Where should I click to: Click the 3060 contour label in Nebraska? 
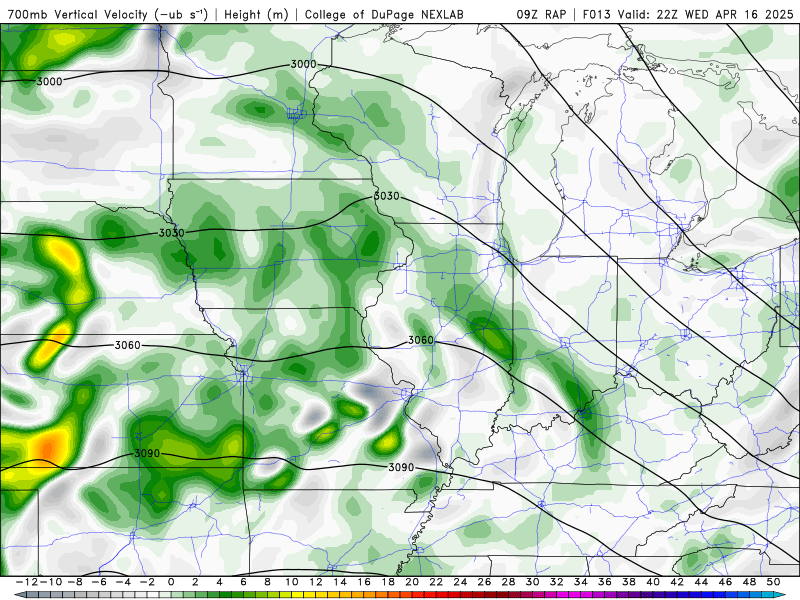point(128,345)
